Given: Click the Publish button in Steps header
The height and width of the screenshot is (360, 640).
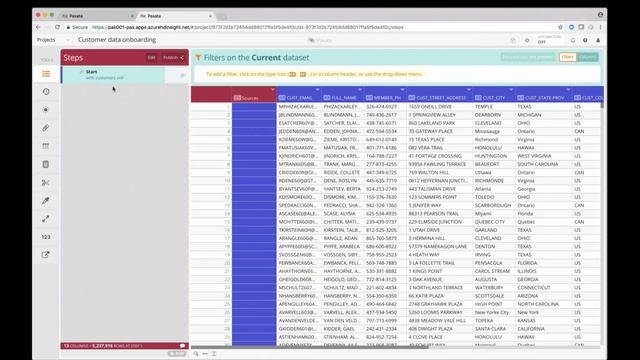Looking at the screenshot, I should (174, 58).
